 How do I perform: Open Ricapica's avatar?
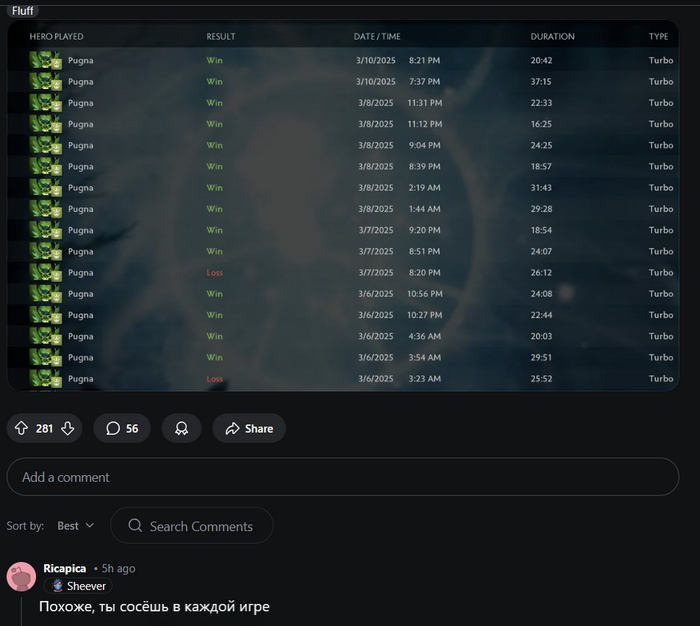pos(21,576)
